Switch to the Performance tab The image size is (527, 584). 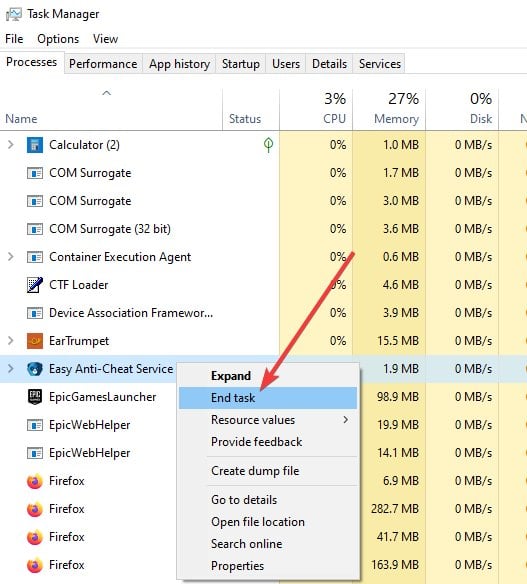(103, 64)
